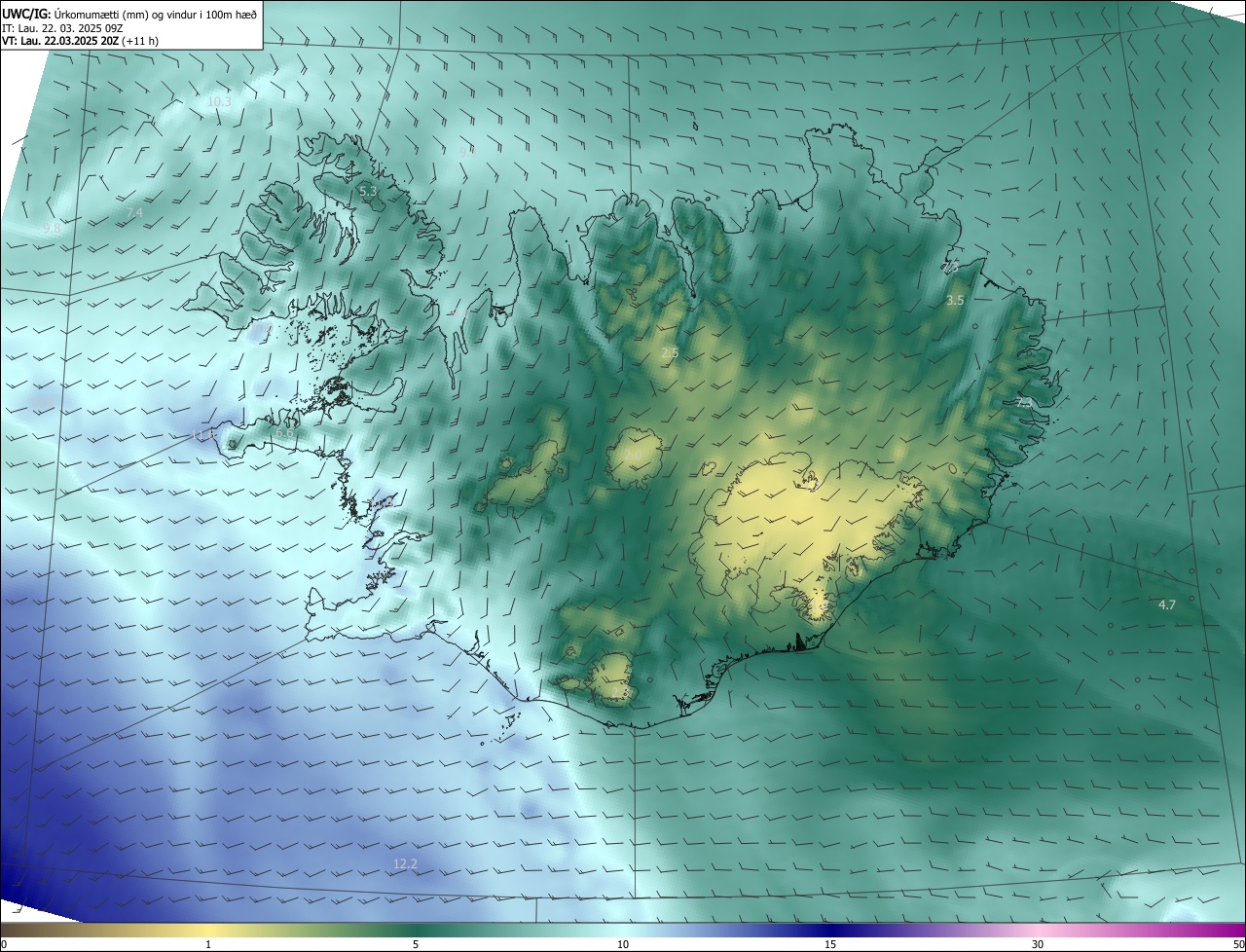
Task: Click the 30 tick on color scale
Action: (1038, 944)
